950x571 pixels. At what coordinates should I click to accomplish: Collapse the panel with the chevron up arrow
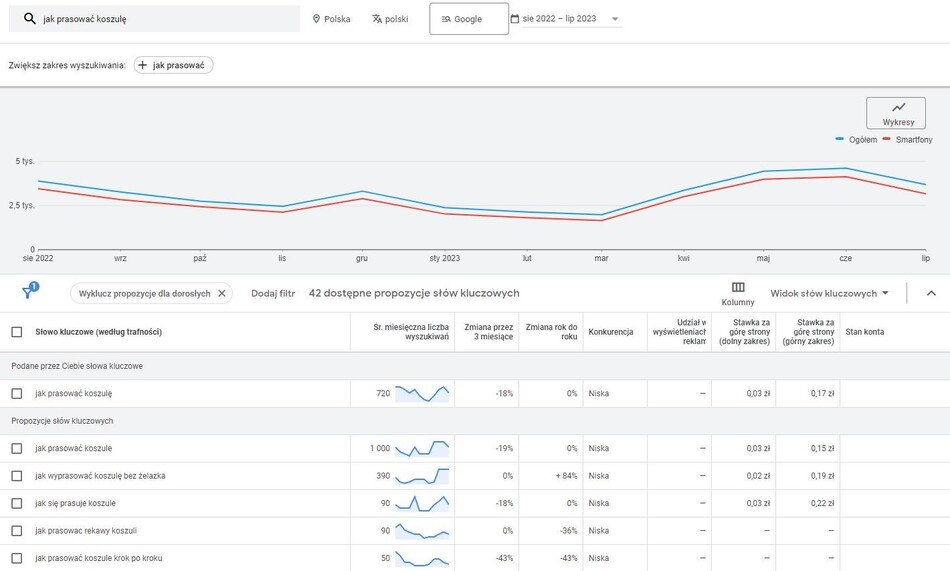pos(931,293)
